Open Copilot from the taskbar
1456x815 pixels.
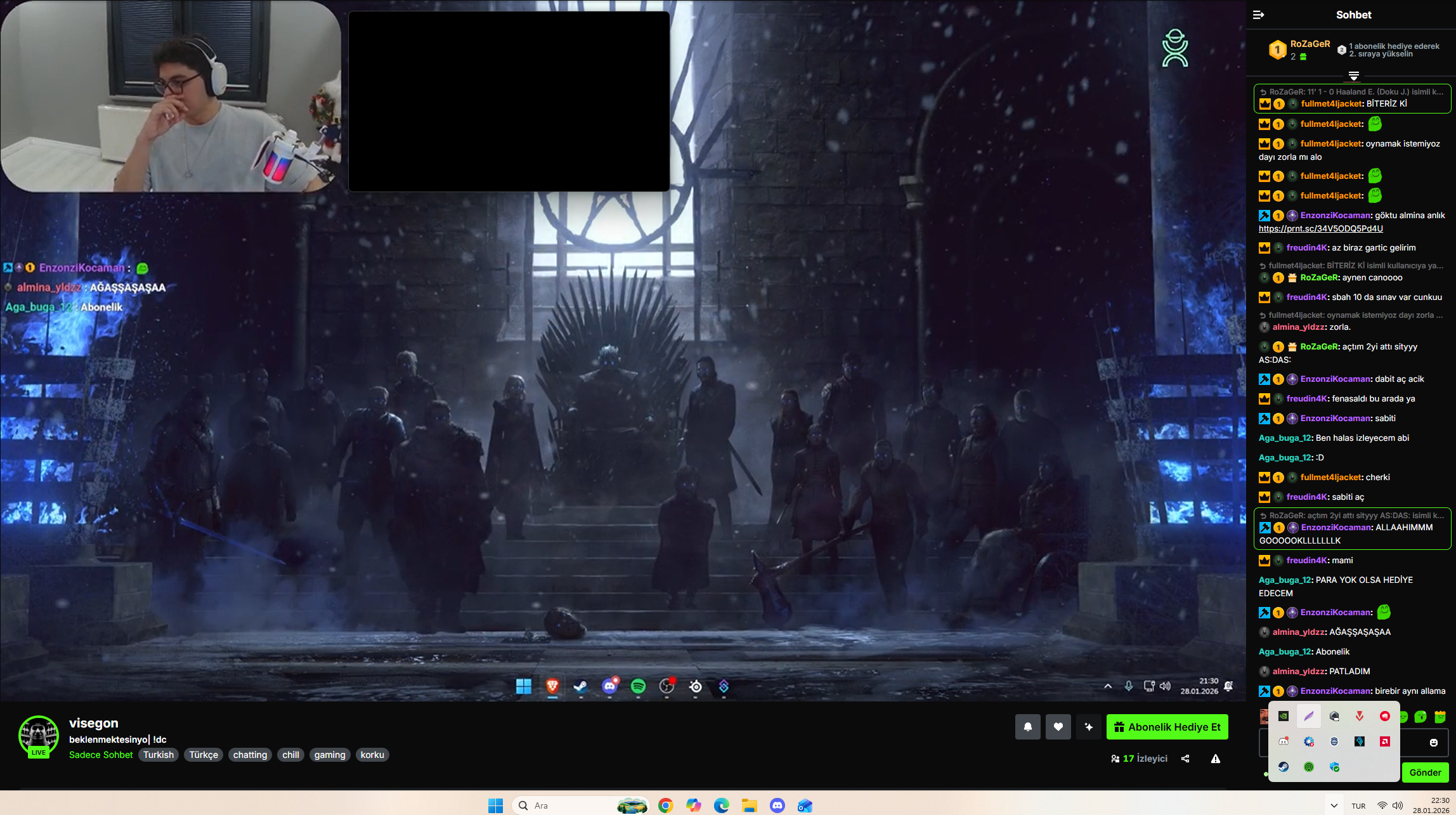click(693, 805)
